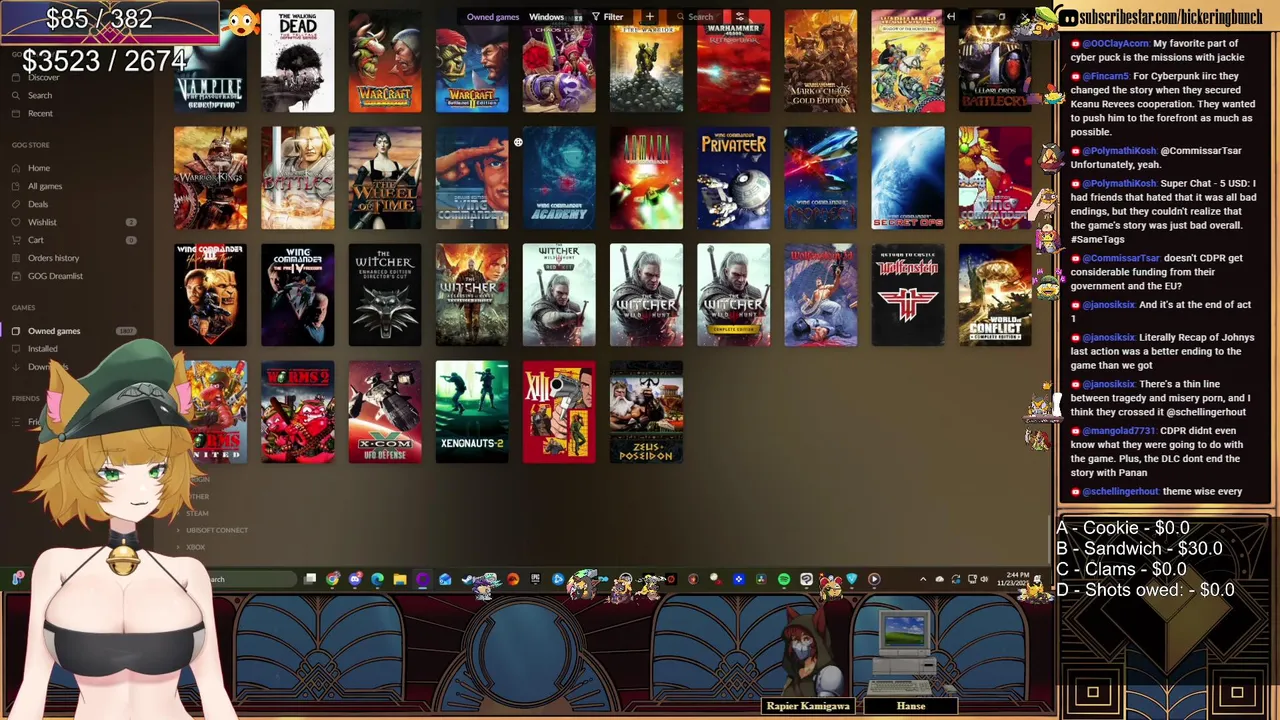Open the Zeus + Poseidon tile
Screen dimensions: 1280x720
[x=647, y=412]
